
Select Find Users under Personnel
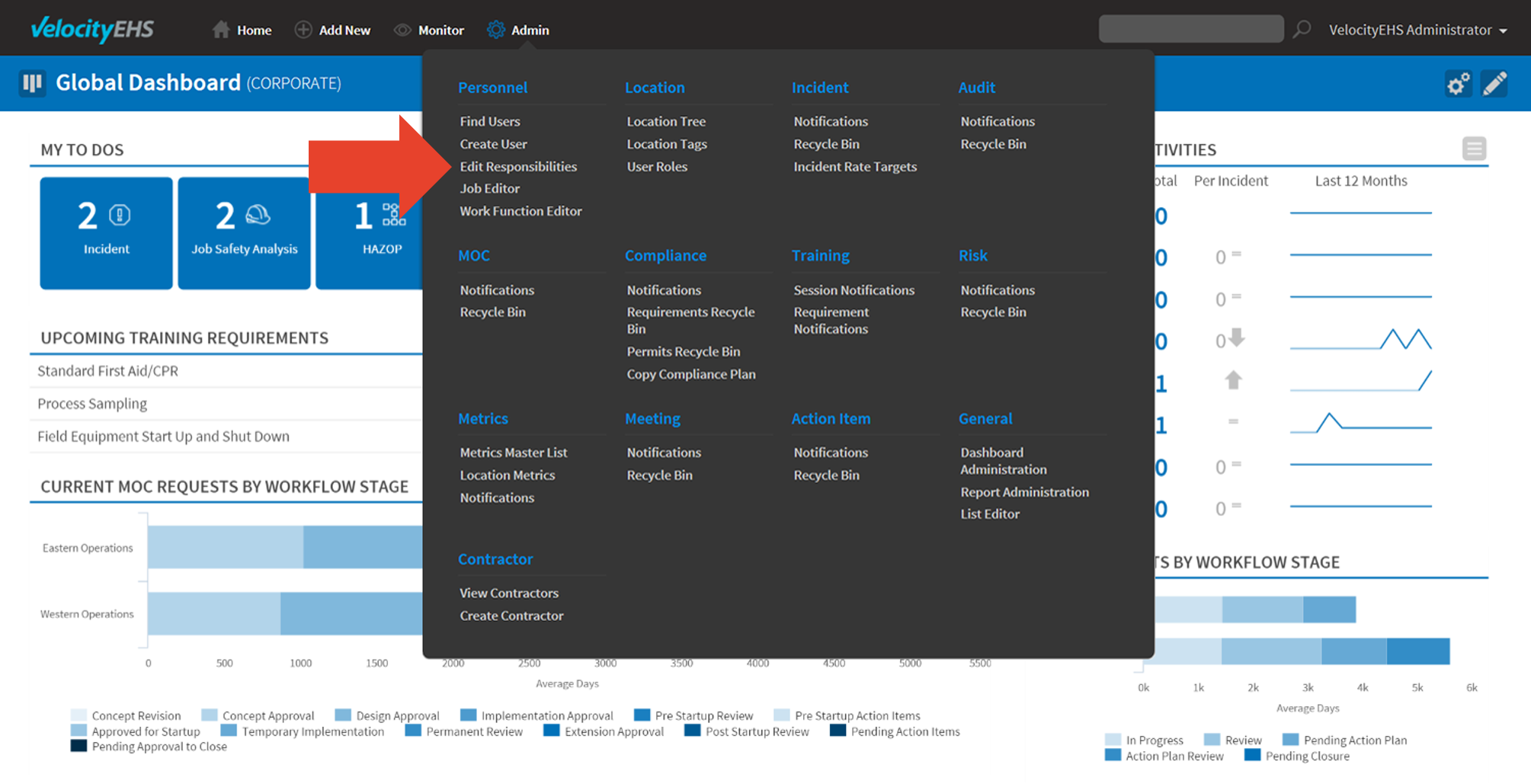490,121
